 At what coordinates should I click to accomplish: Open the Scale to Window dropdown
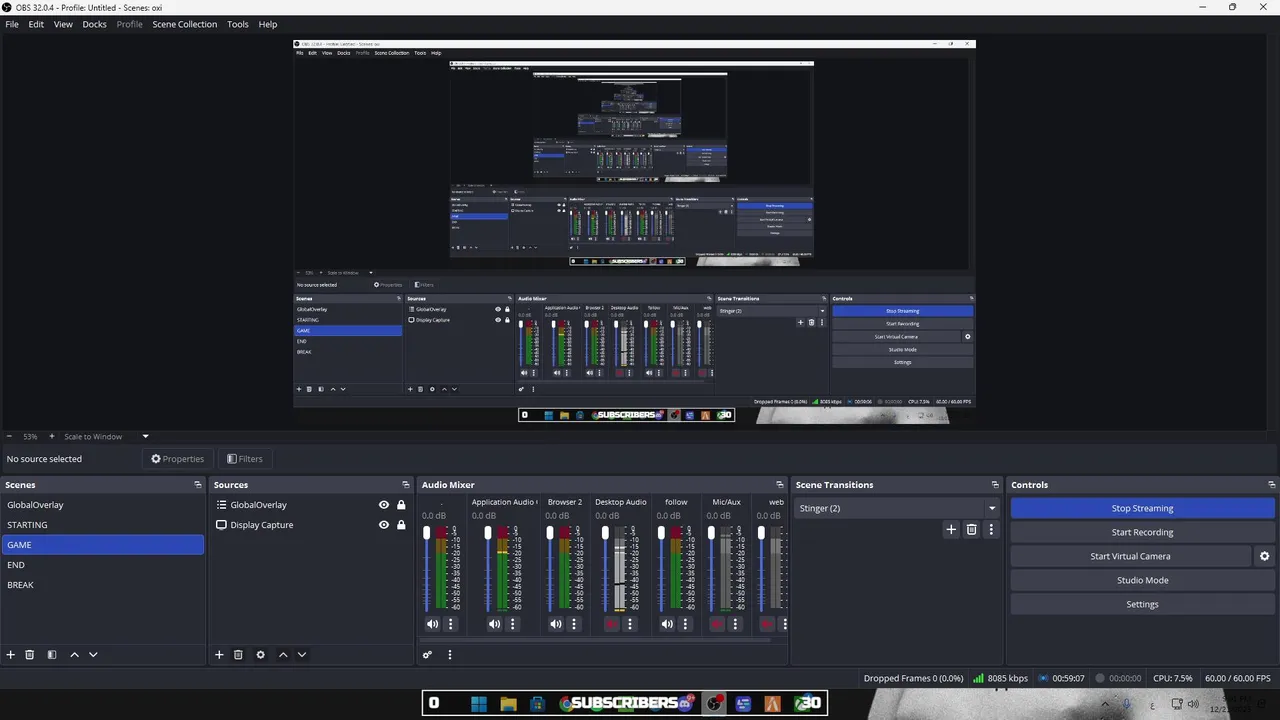106,437
